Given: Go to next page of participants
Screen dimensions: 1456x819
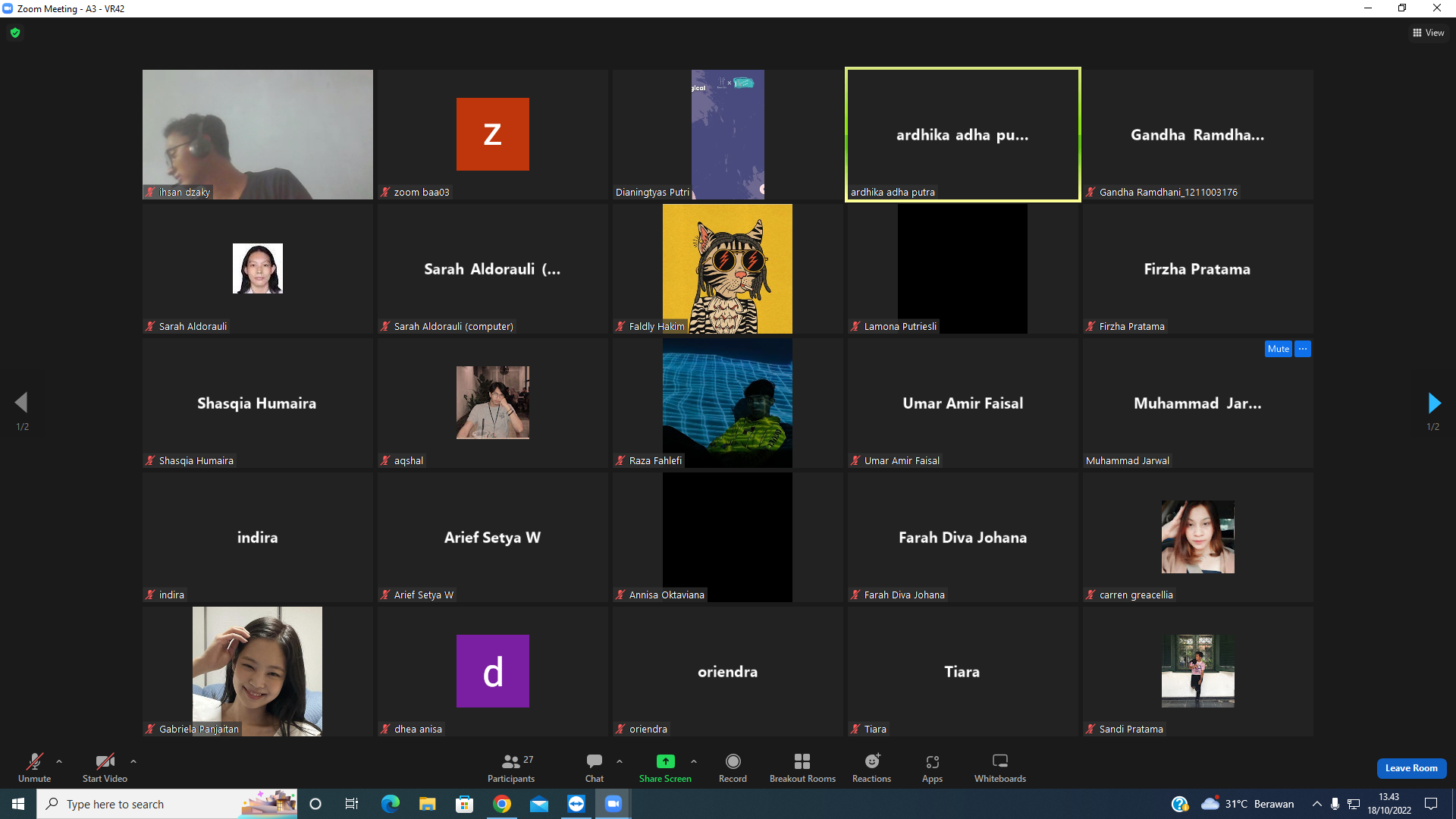Looking at the screenshot, I should (x=1433, y=403).
